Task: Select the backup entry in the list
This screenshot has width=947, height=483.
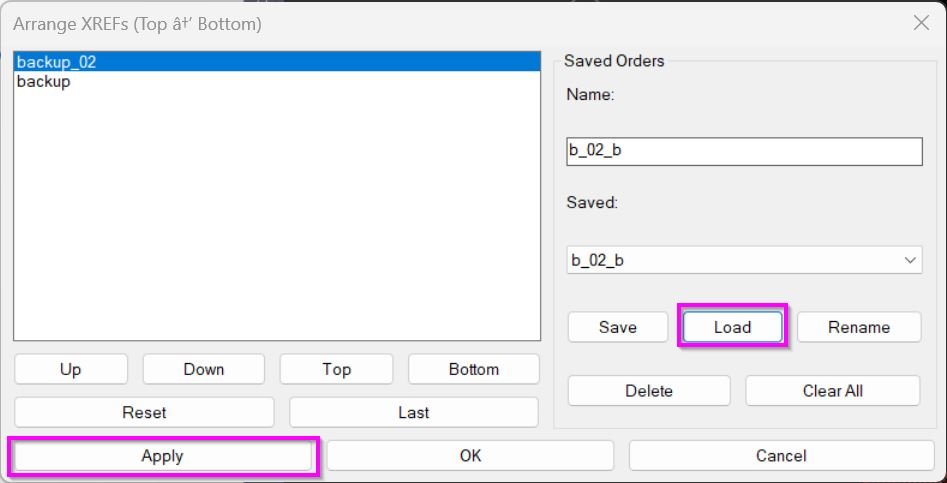Action: click(44, 82)
